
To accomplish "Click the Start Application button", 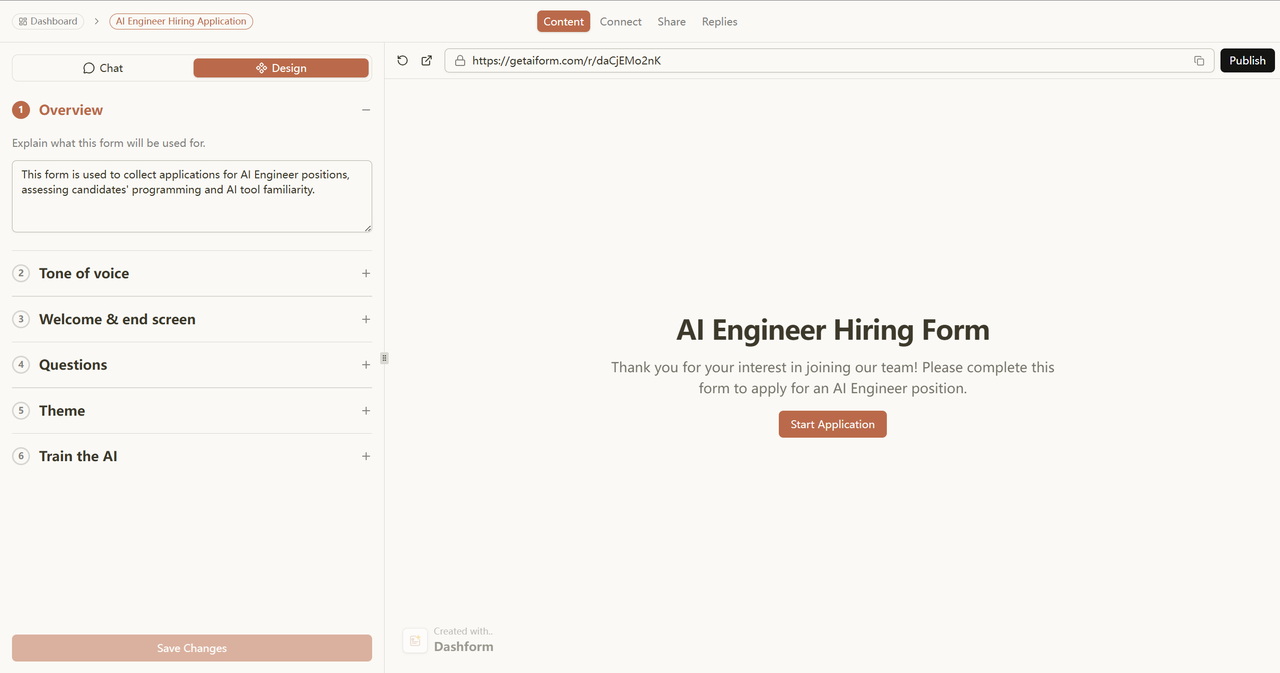I will click(x=832, y=424).
